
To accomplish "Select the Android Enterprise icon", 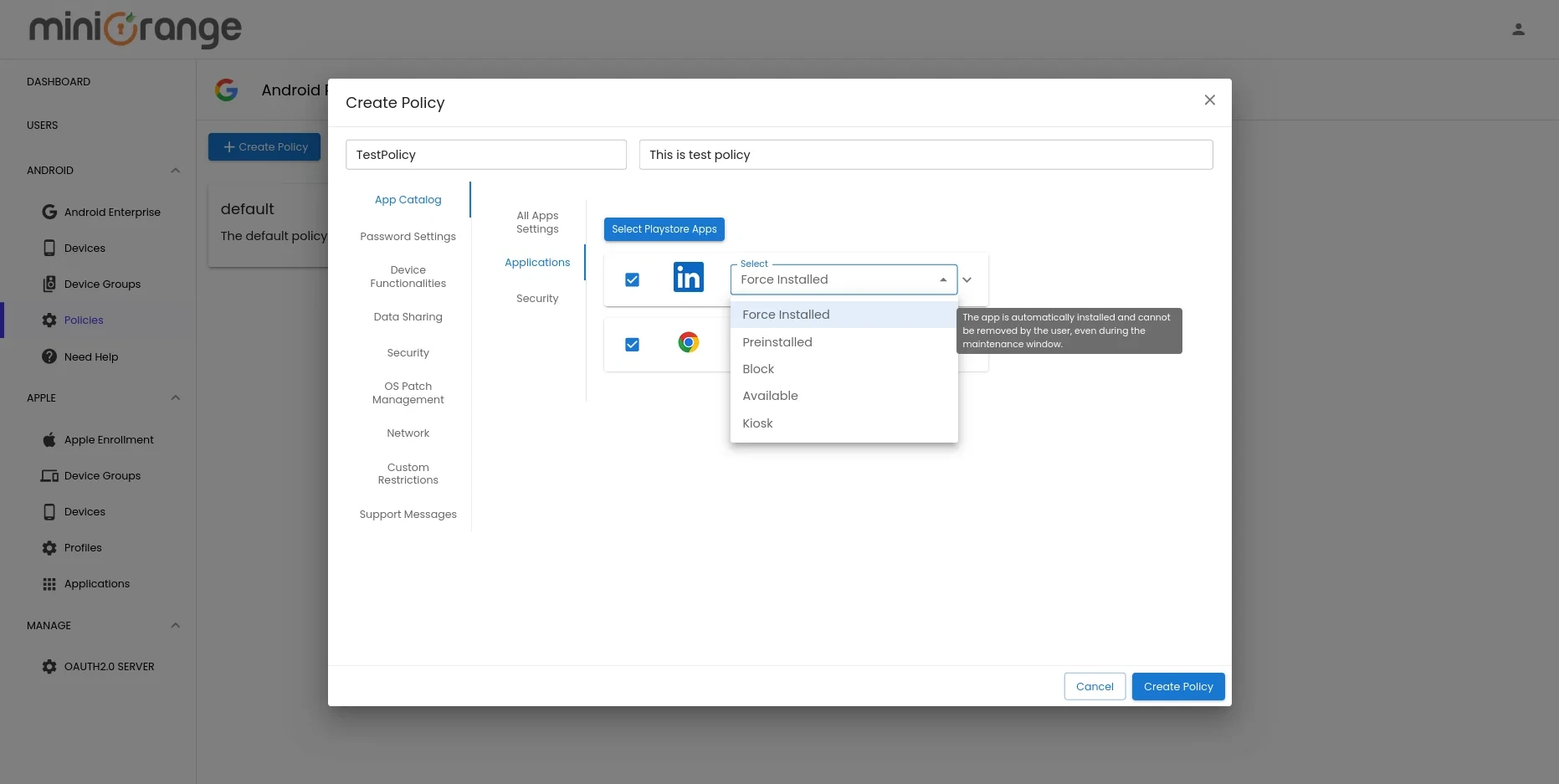I will 49,212.
